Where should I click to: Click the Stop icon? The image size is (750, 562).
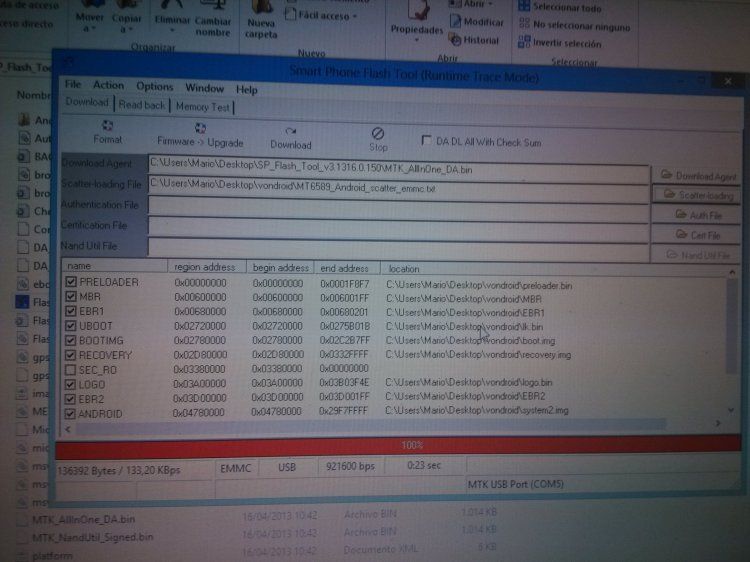click(377, 133)
